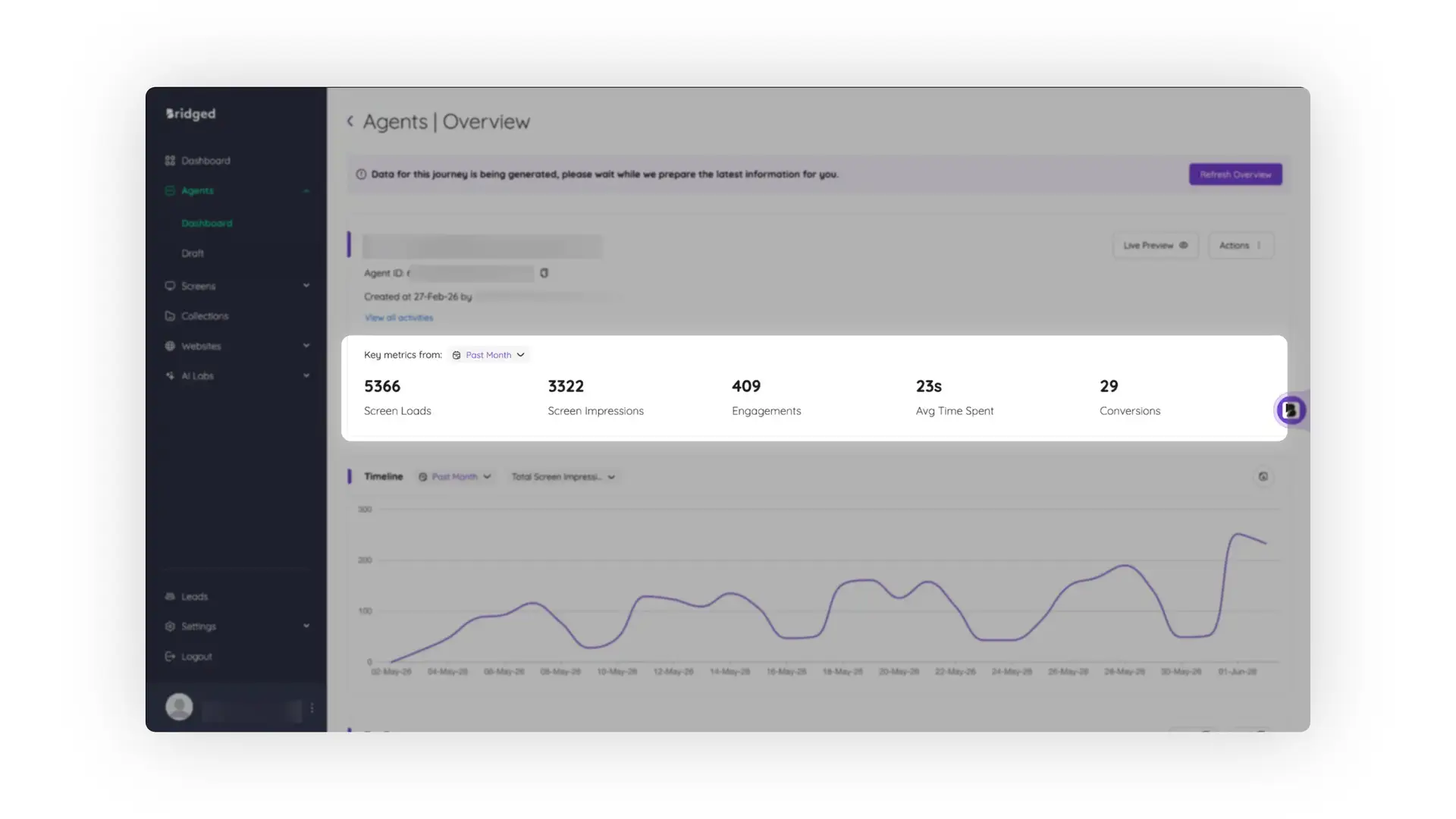Open the Draft agents page

click(193, 253)
